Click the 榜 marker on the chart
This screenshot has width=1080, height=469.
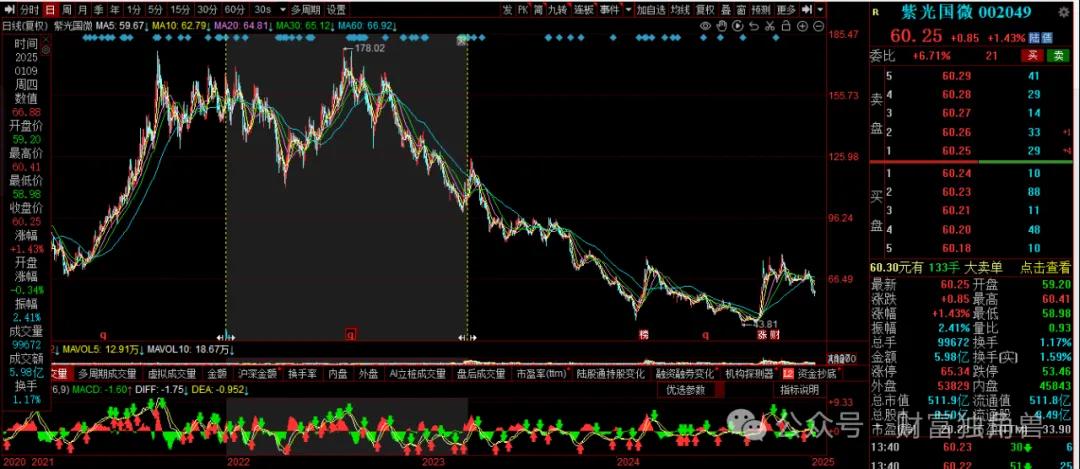pyautogui.click(x=643, y=335)
